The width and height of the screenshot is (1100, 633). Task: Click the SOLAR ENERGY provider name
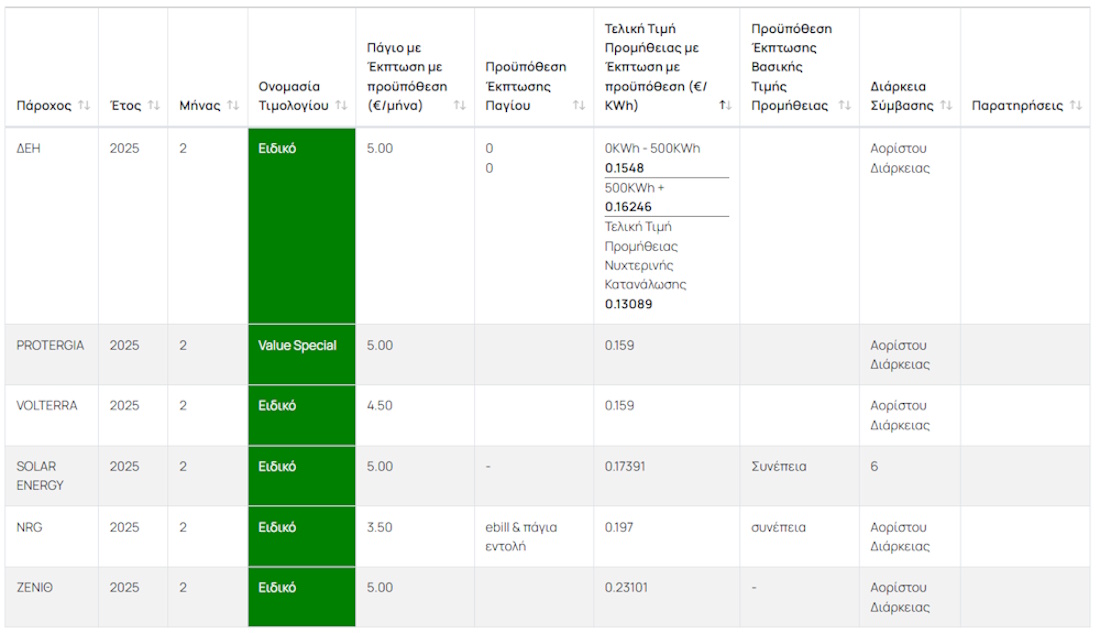pos(40,476)
